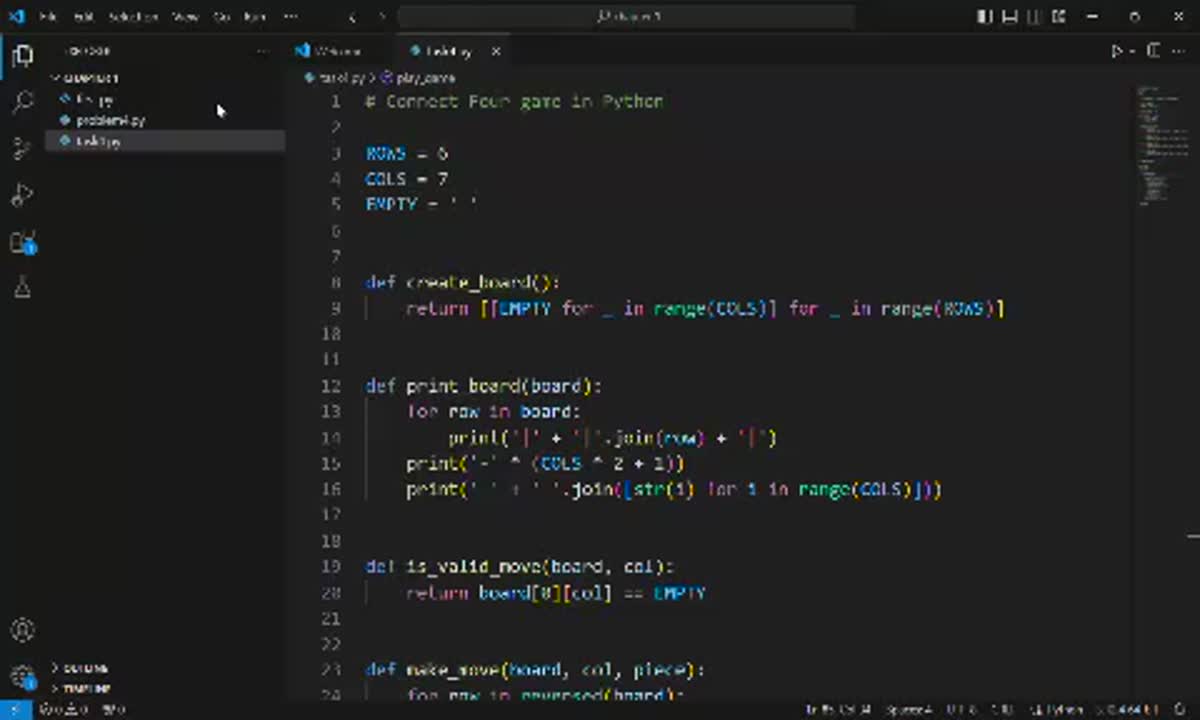Screen dimensions: 1200x720
Task: Open the Selection menu
Action: point(133,17)
